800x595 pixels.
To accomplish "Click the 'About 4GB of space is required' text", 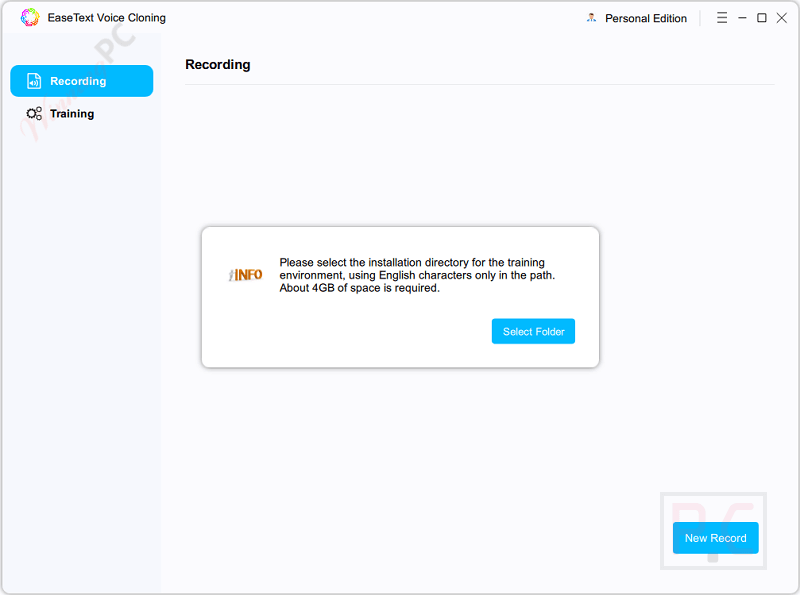I will click(x=359, y=288).
